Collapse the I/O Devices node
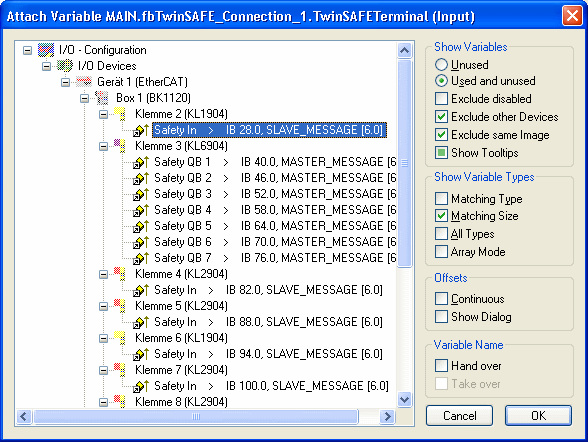The width and height of the screenshot is (588, 442). pos(46,66)
